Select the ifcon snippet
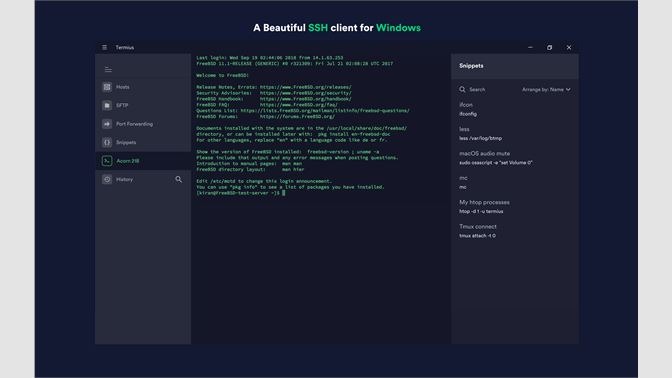This screenshot has height=378, width=672. [x=466, y=105]
